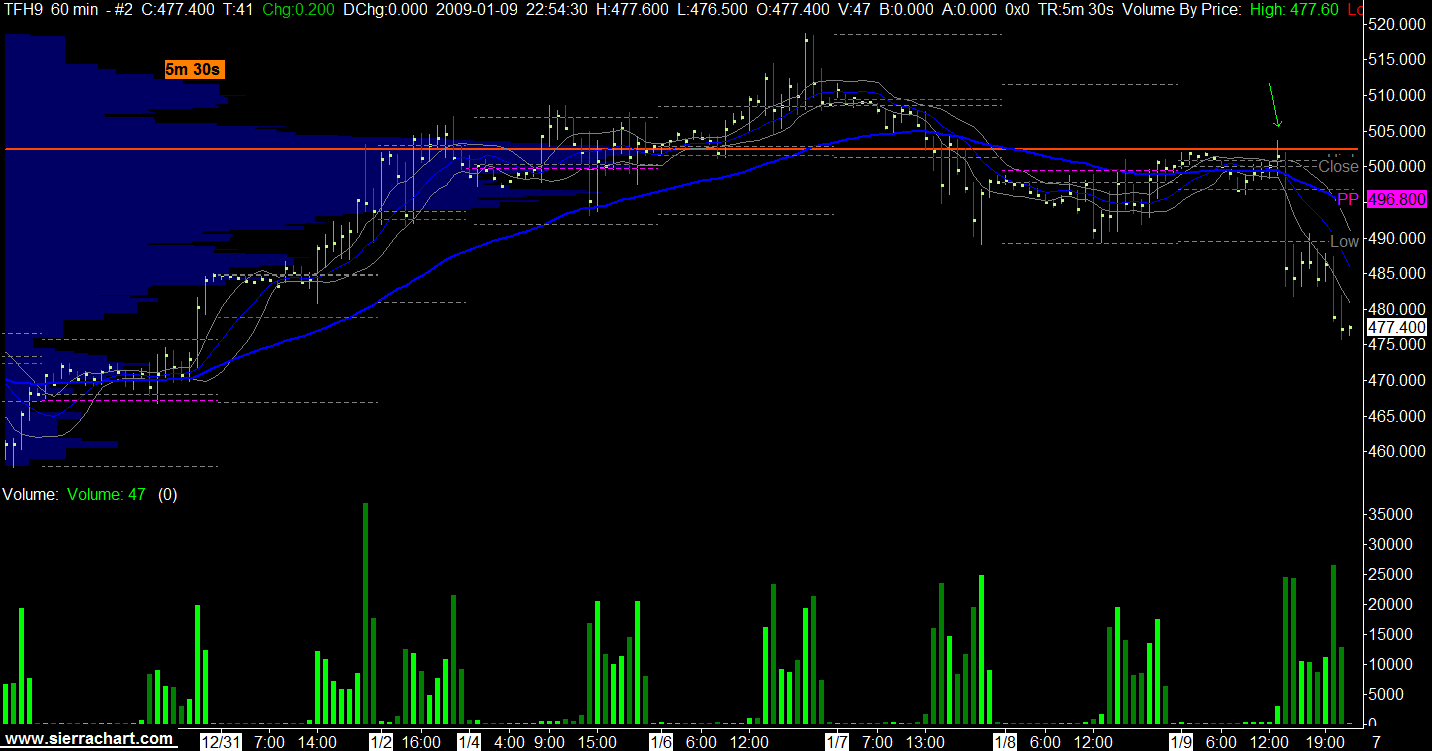
Task: Click 5000 on the volume axis
Action: 1385,693
